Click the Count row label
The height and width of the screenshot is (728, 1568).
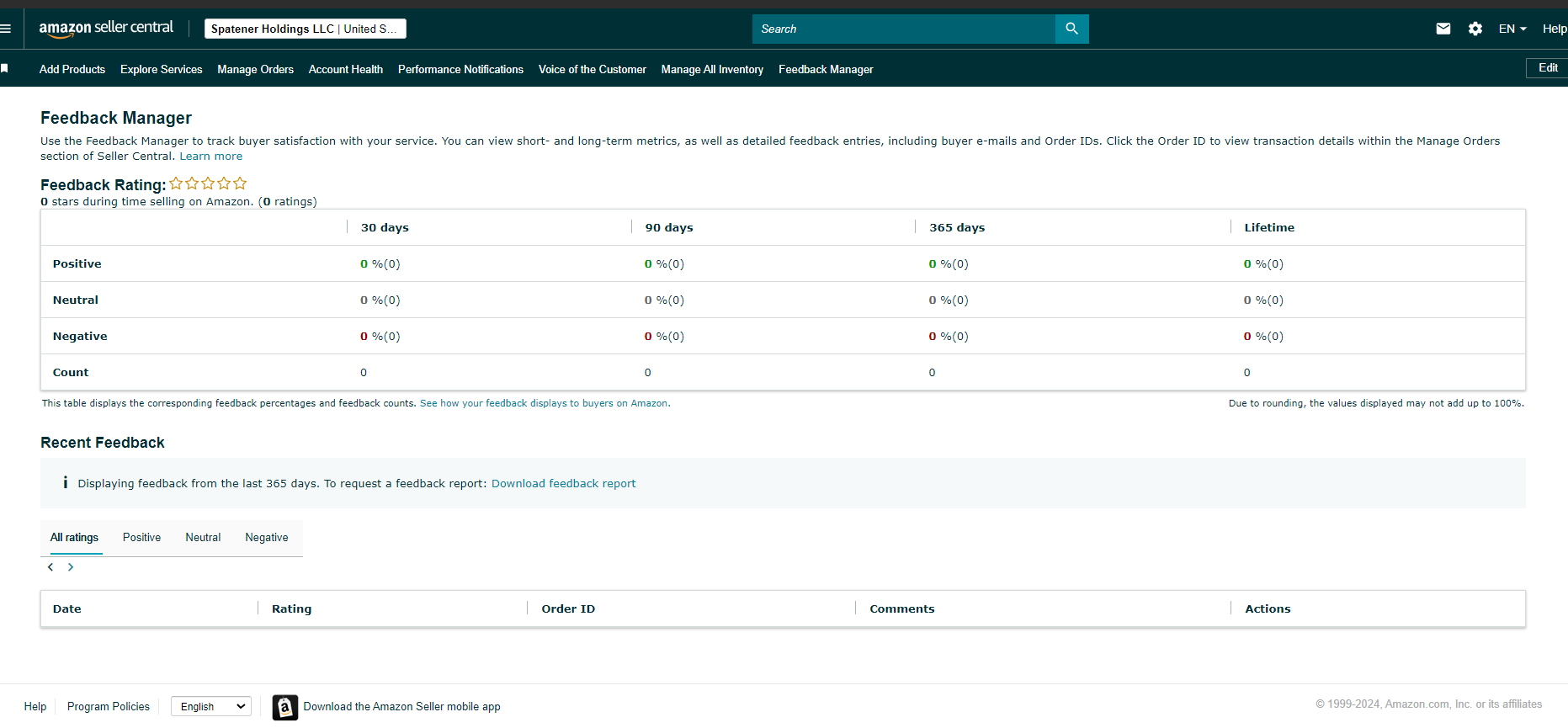click(71, 372)
